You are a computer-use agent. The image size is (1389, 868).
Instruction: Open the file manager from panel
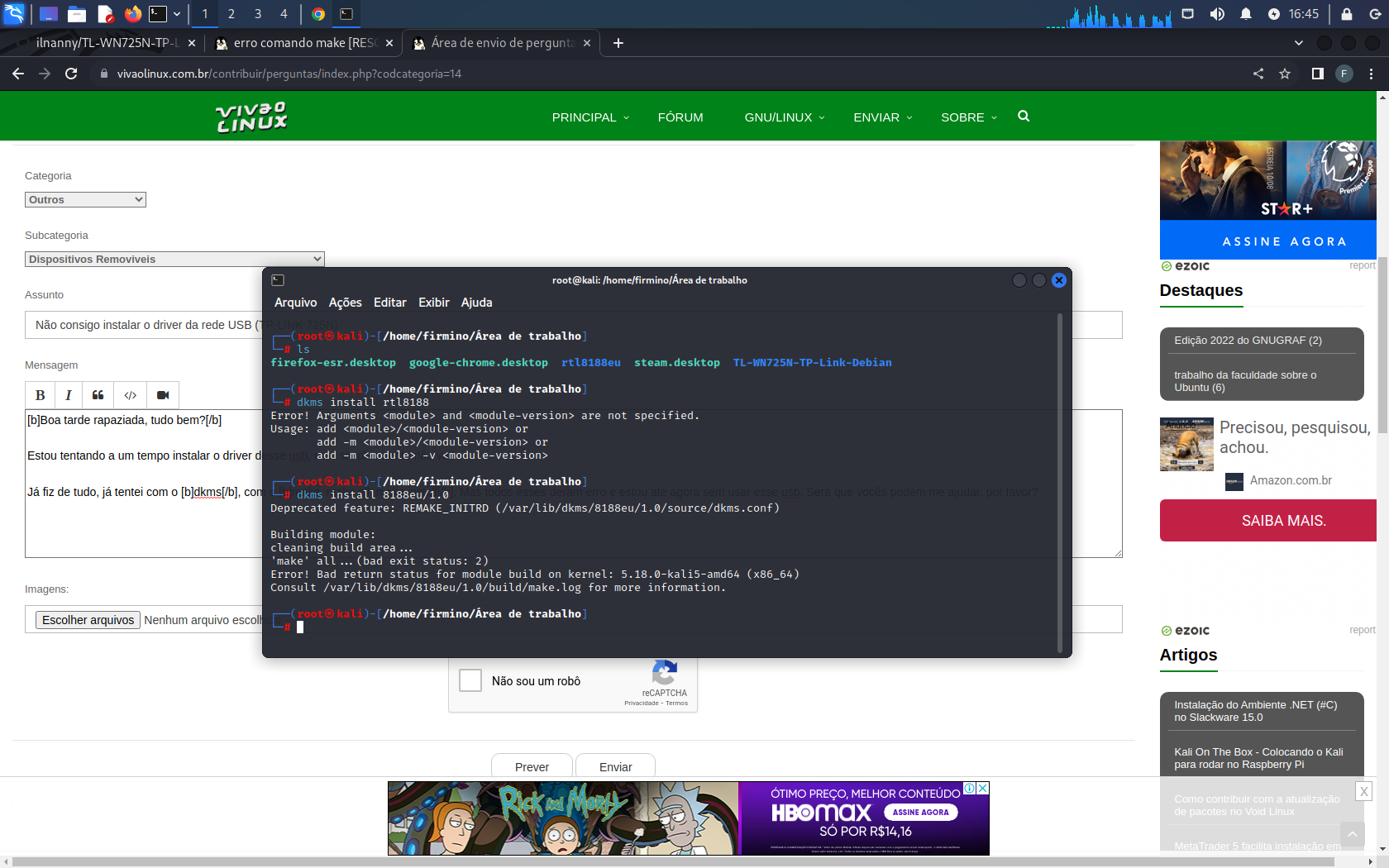coord(77,14)
